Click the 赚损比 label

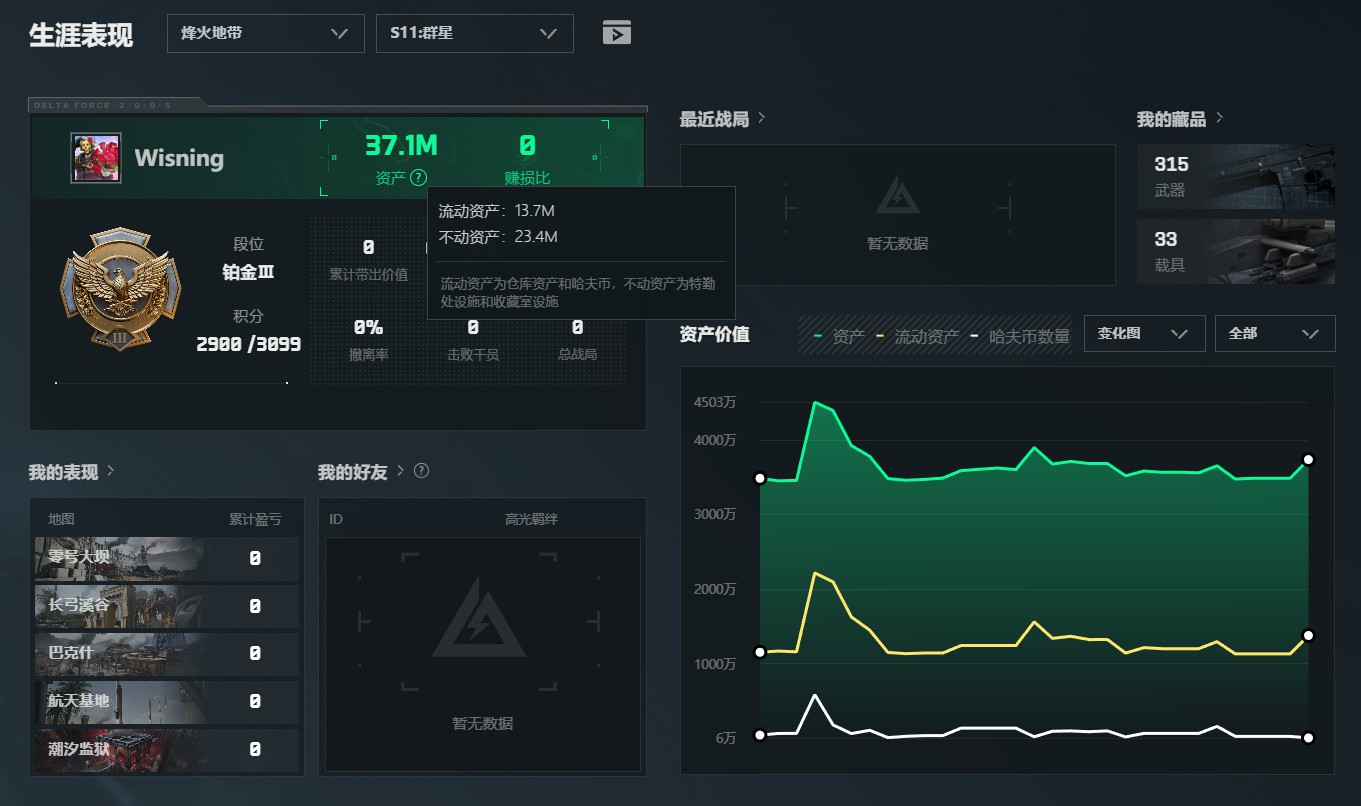[x=527, y=178]
